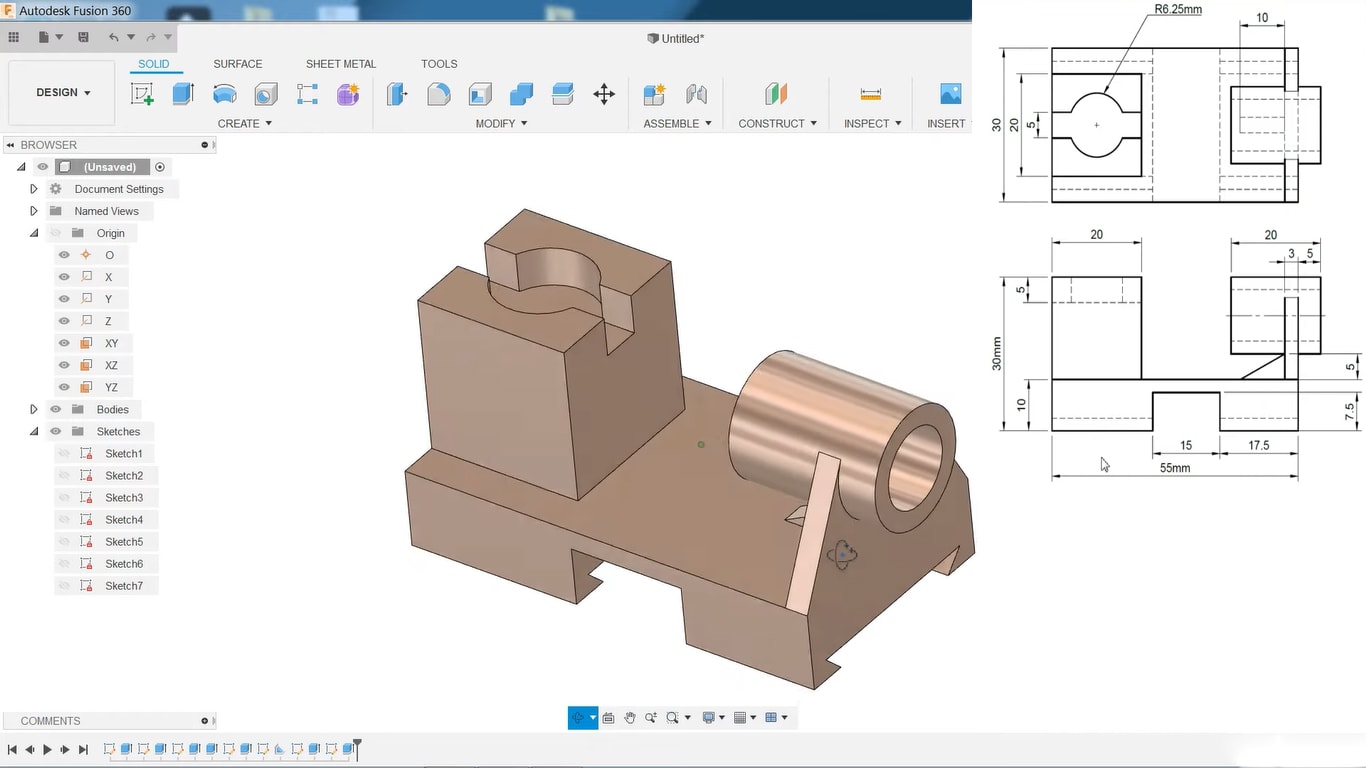Image resolution: width=1366 pixels, height=768 pixels.
Task: Expand the Document Settings node
Action: [x=33, y=189]
